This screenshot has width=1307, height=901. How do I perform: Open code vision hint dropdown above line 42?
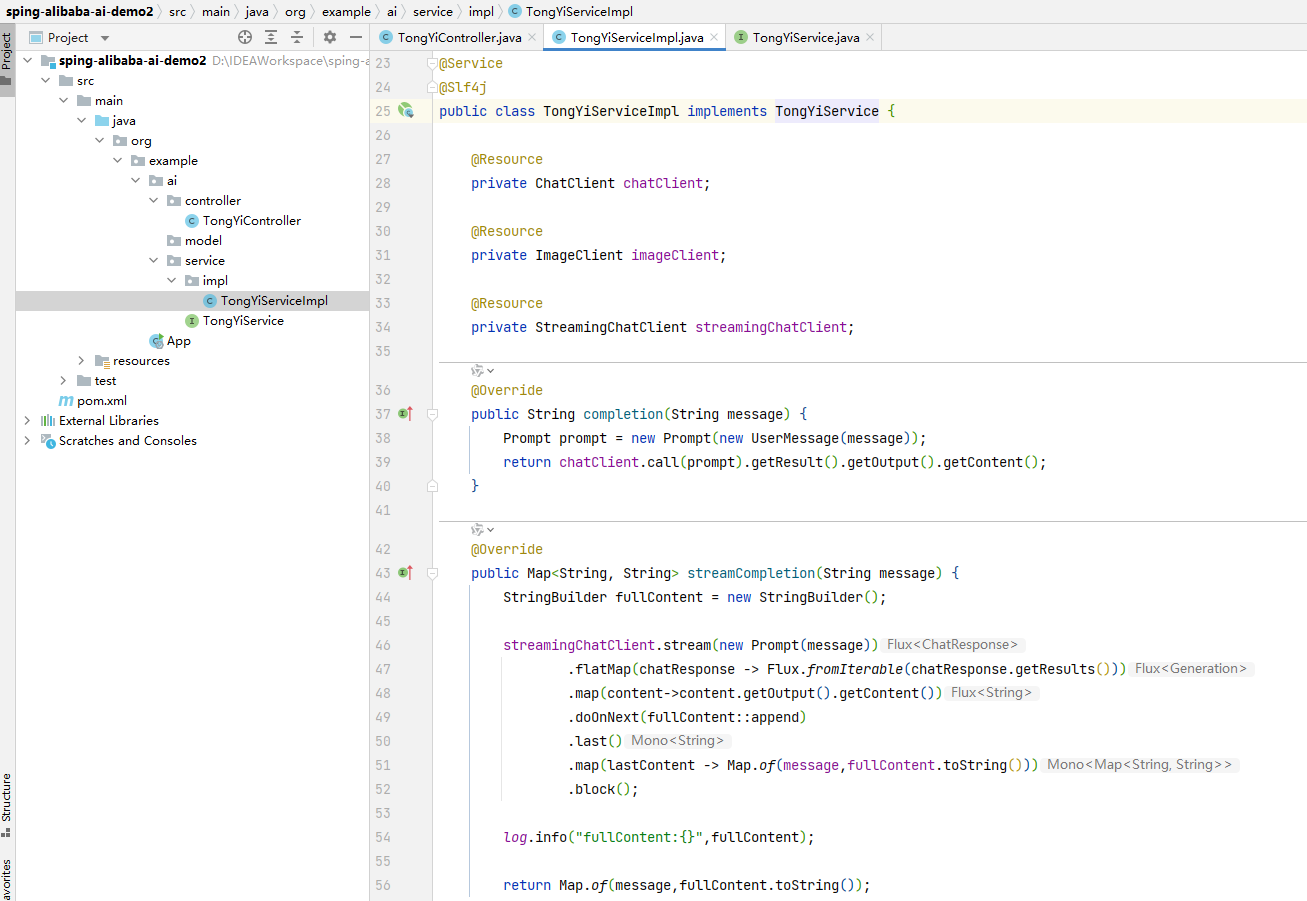tap(483, 529)
